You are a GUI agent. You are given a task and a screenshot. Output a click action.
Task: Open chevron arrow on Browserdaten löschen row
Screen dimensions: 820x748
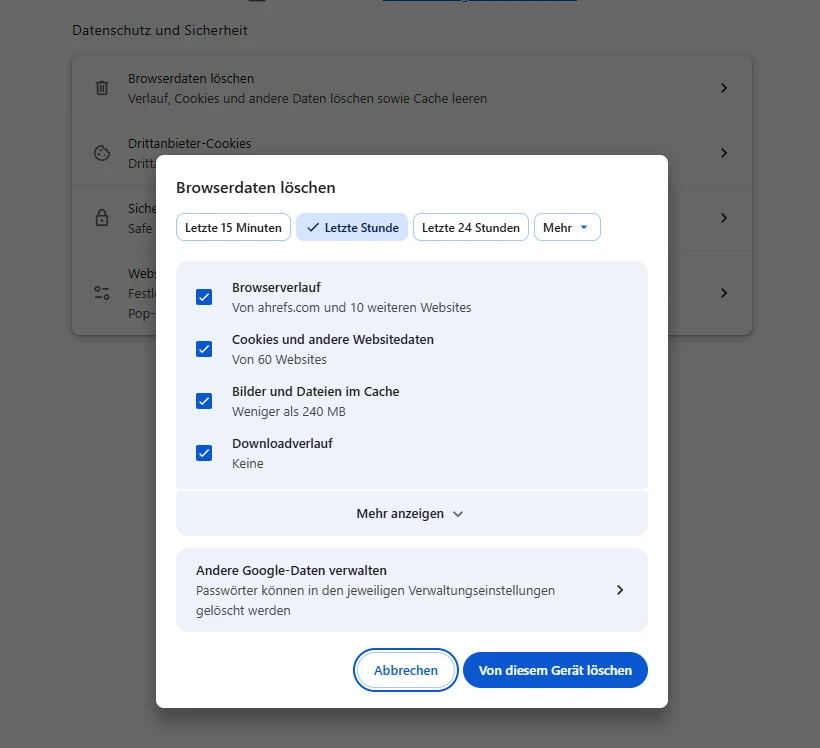(724, 88)
